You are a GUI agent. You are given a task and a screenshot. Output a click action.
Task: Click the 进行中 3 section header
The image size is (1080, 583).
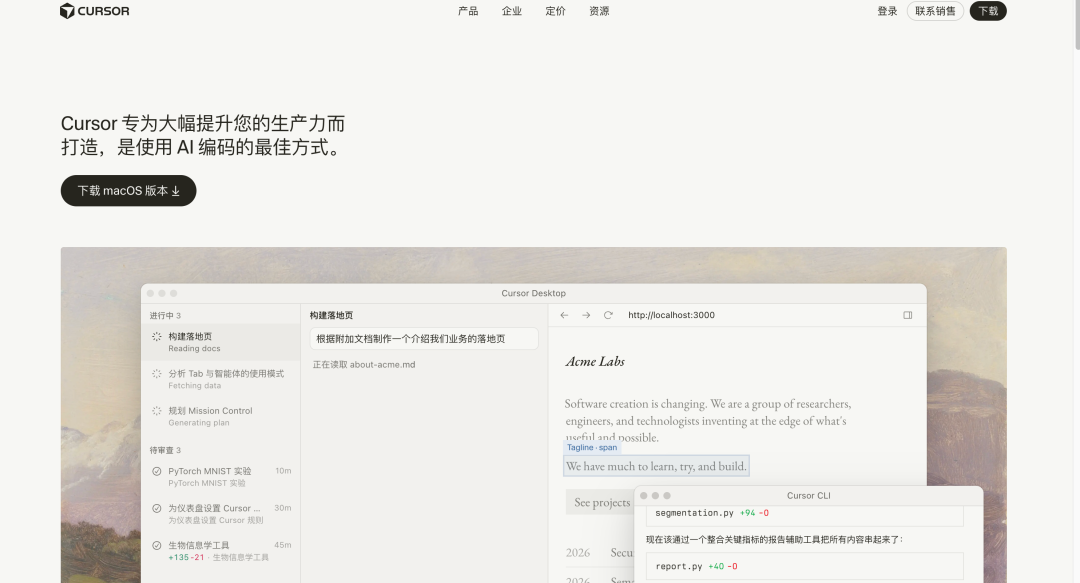[x=165, y=316]
